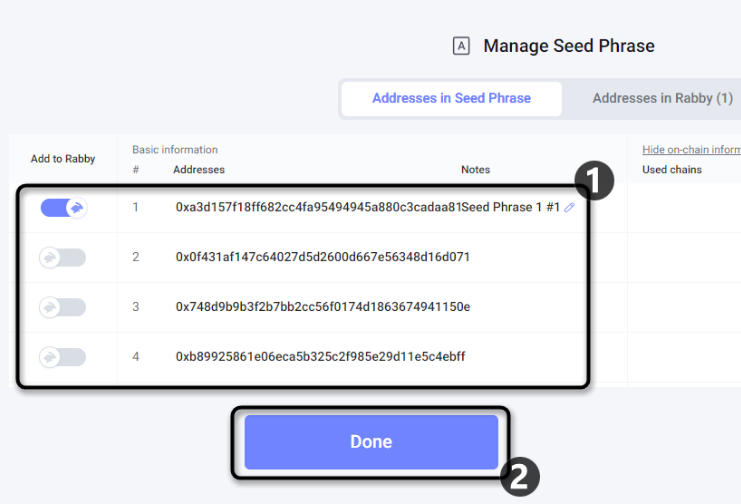Disable the Add to Rabby toggle for address 1

(64, 208)
